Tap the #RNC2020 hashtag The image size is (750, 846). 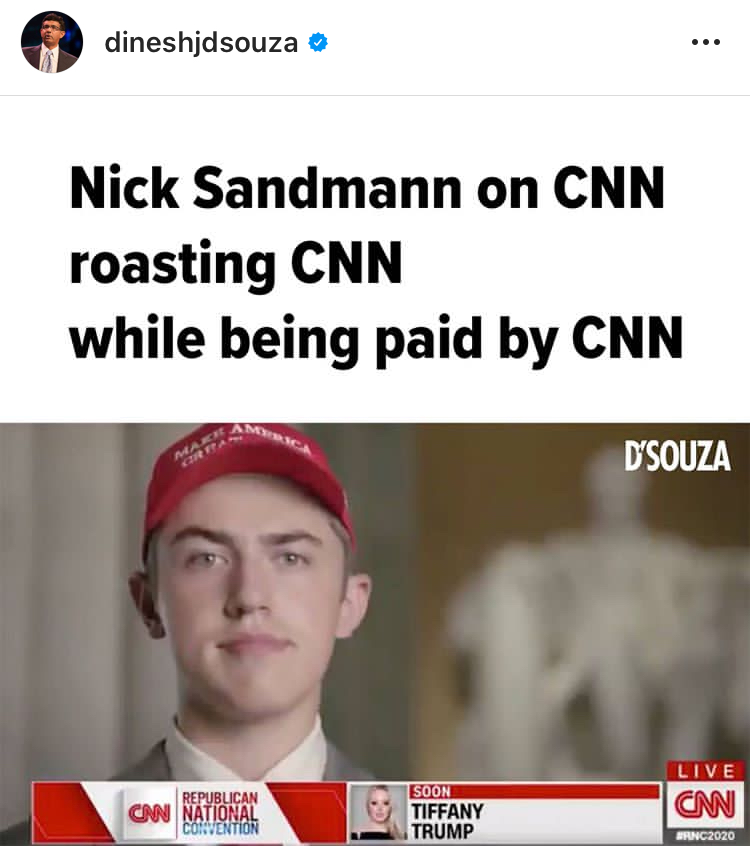click(706, 836)
